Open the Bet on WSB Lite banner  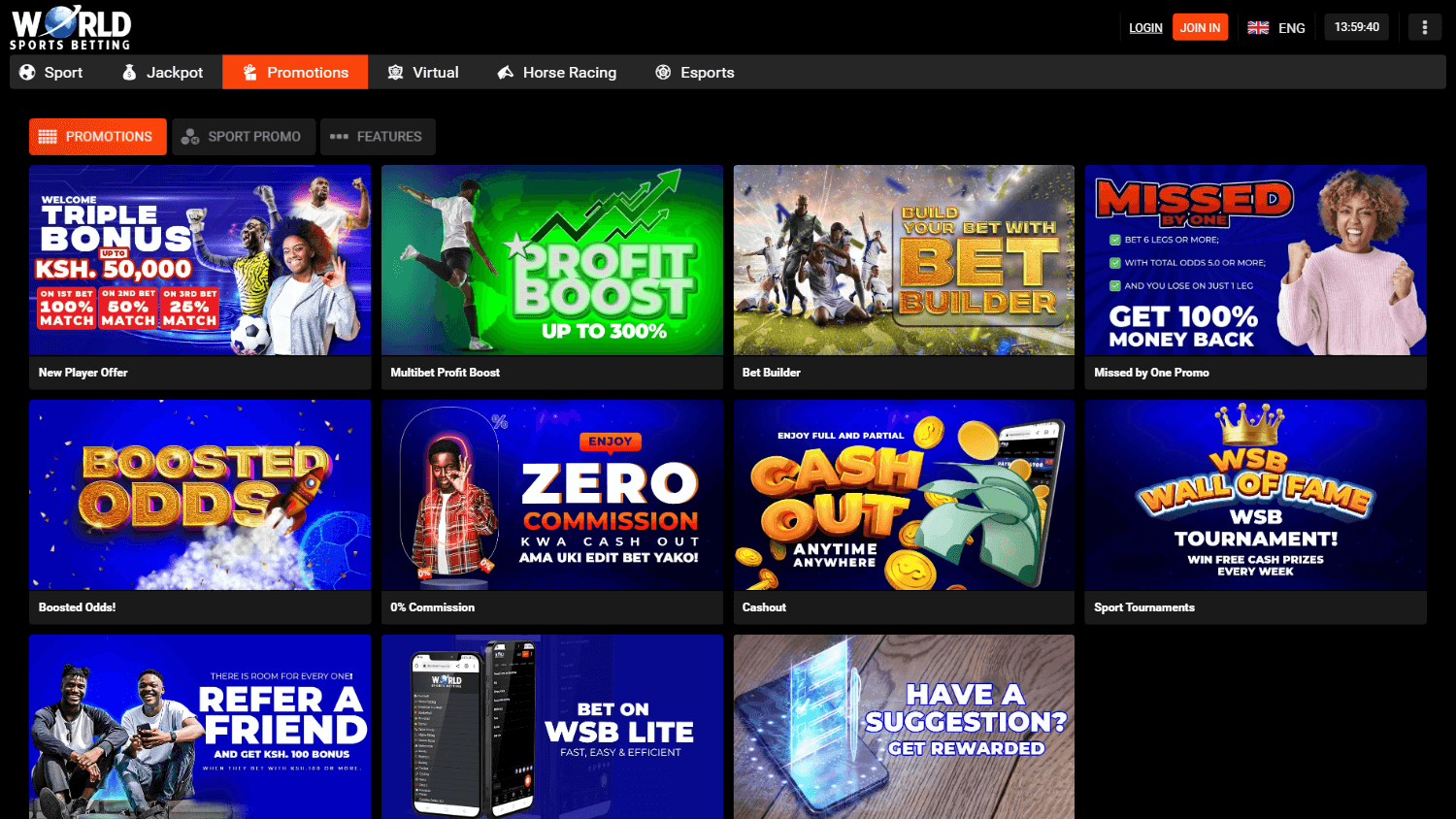point(552,727)
